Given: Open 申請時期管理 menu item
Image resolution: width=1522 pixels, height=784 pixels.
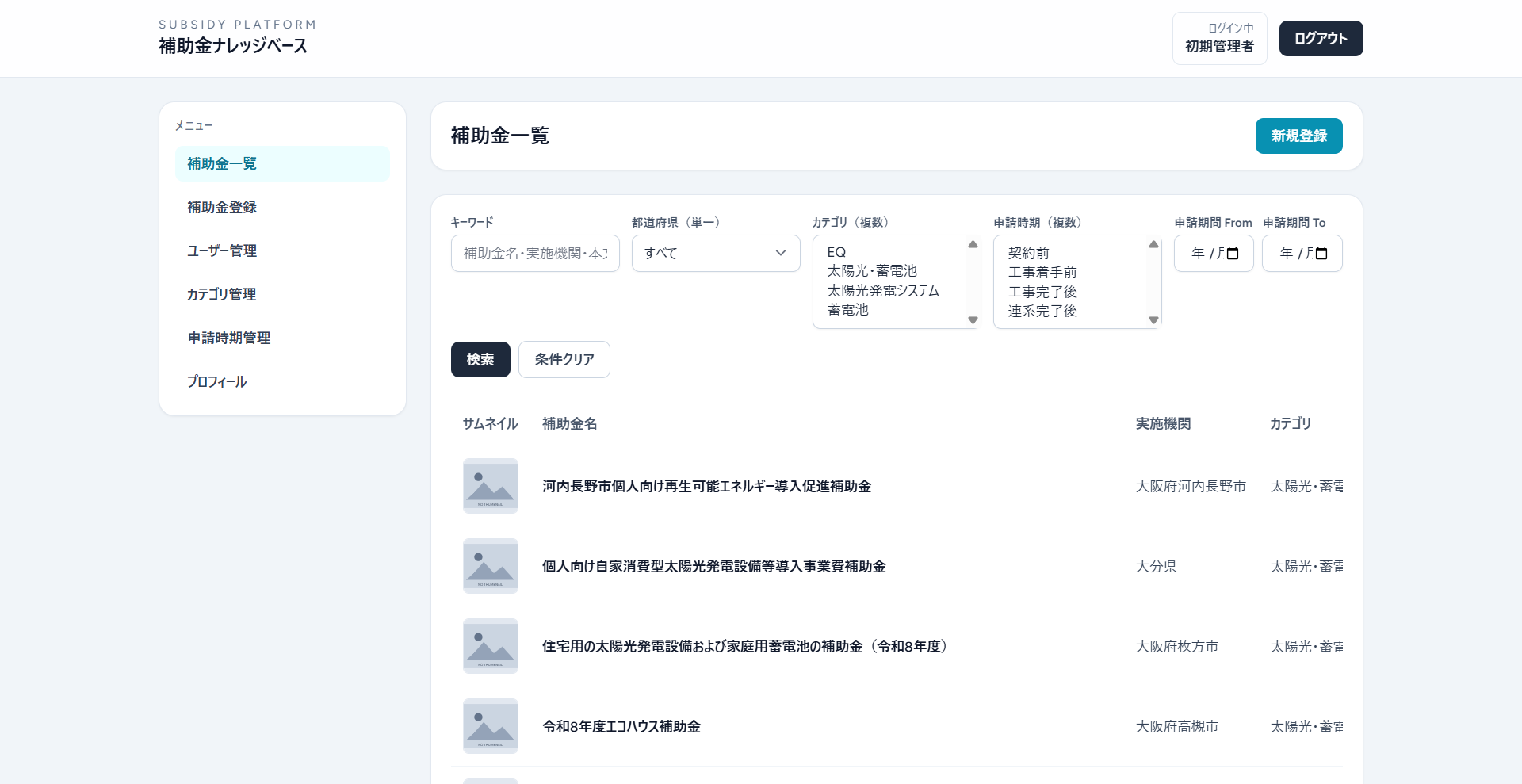Looking at the screenshot, I should click(x=282, y=338).
